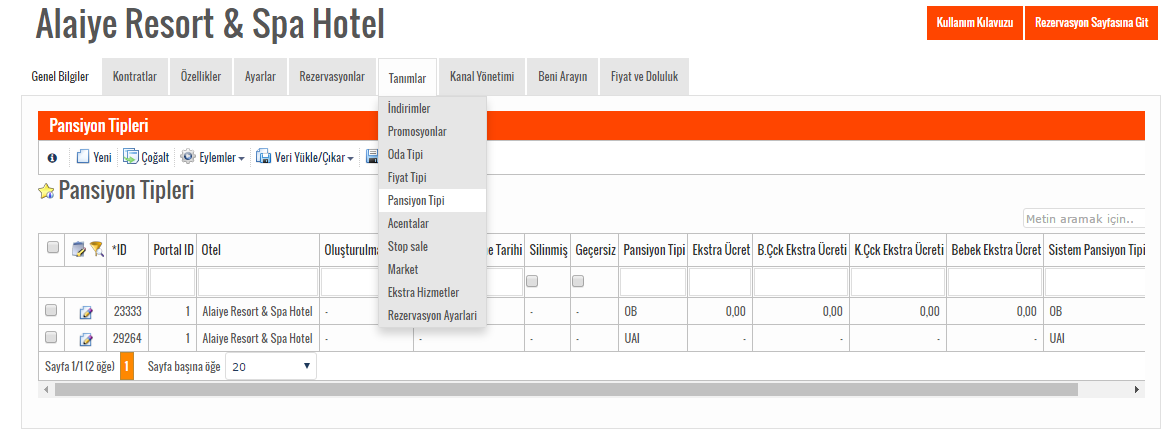Check the row 23333 checkbox
Screen dimensions: 1175x441
pos(51,309)
